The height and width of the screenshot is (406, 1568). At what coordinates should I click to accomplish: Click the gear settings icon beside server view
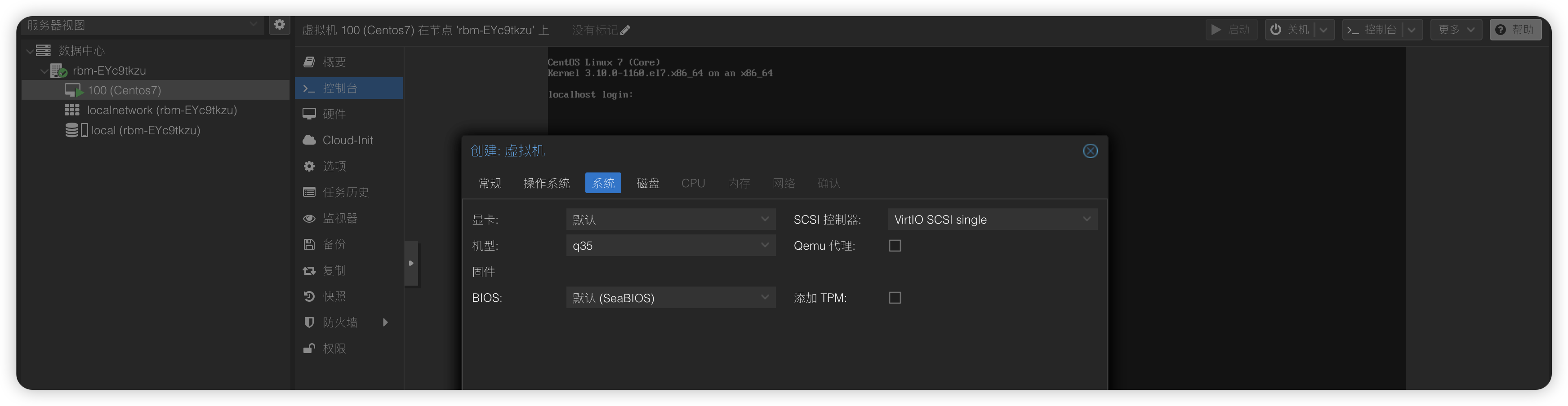280,25
